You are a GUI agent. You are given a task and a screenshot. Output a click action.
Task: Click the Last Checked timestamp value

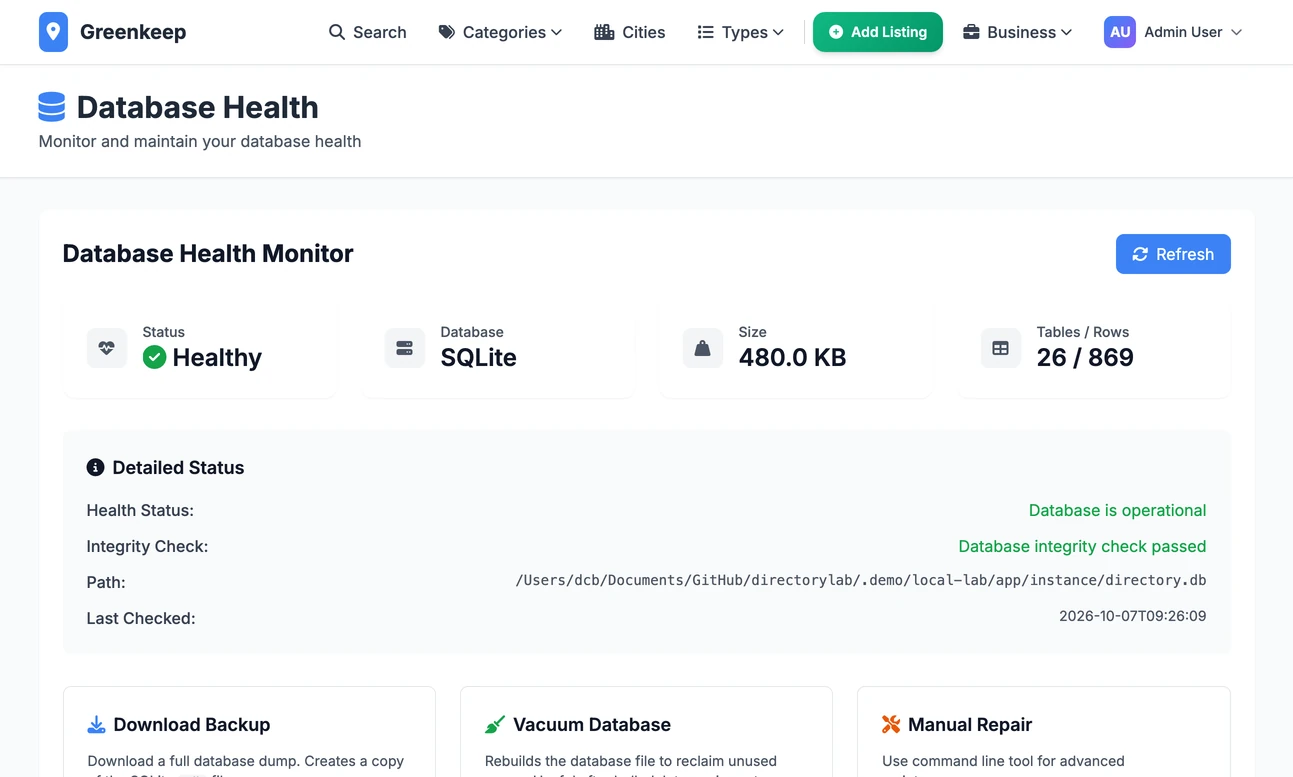pos(1133,616)
